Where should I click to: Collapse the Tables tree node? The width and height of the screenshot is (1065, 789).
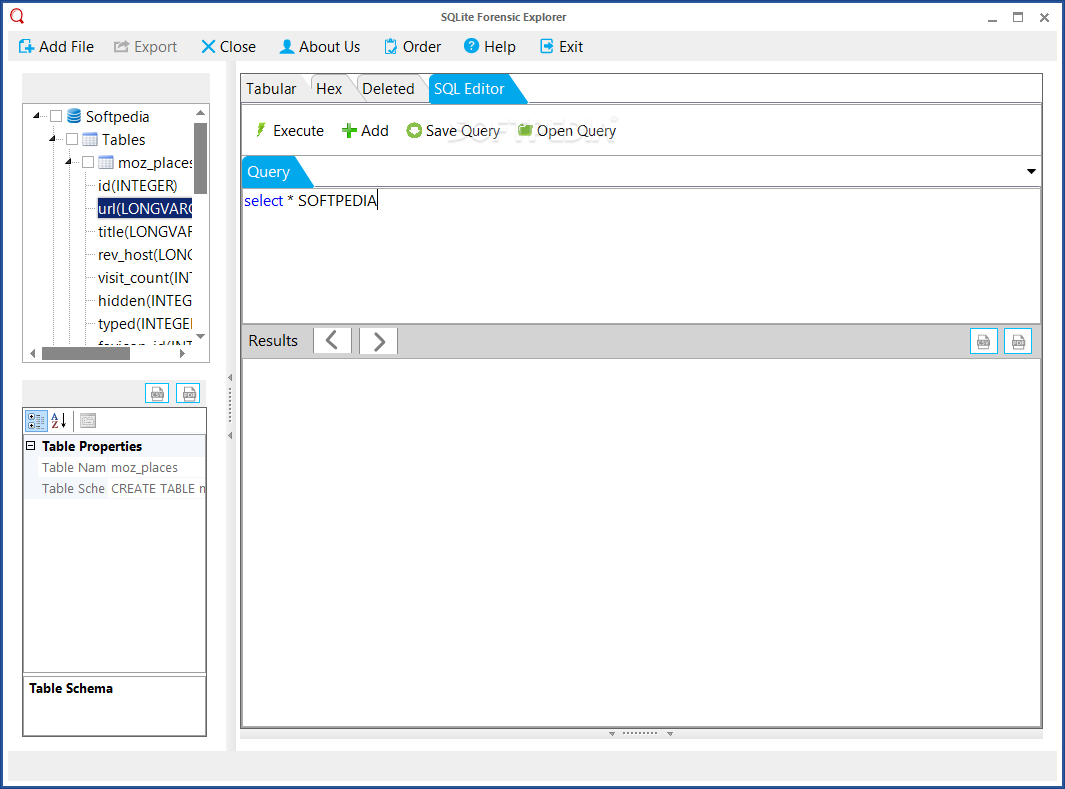coord(52,139)
